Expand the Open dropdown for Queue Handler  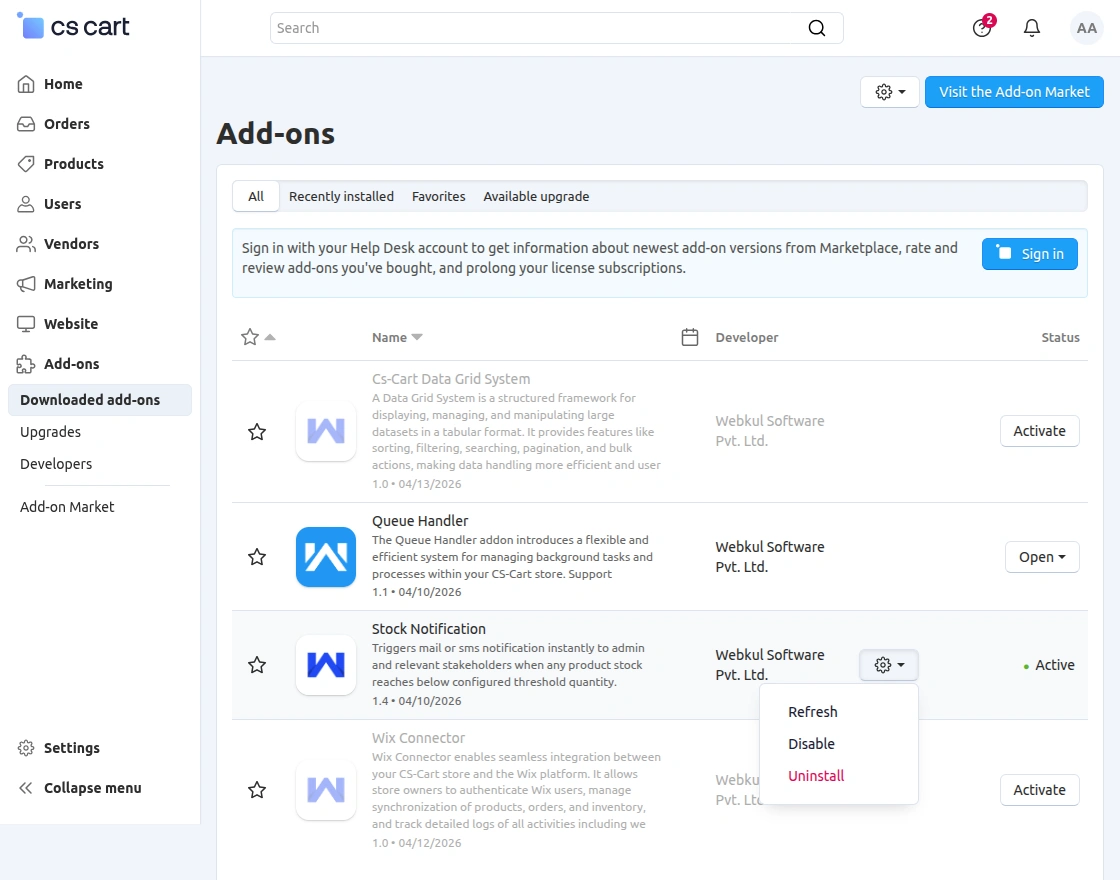(1042, 557)
